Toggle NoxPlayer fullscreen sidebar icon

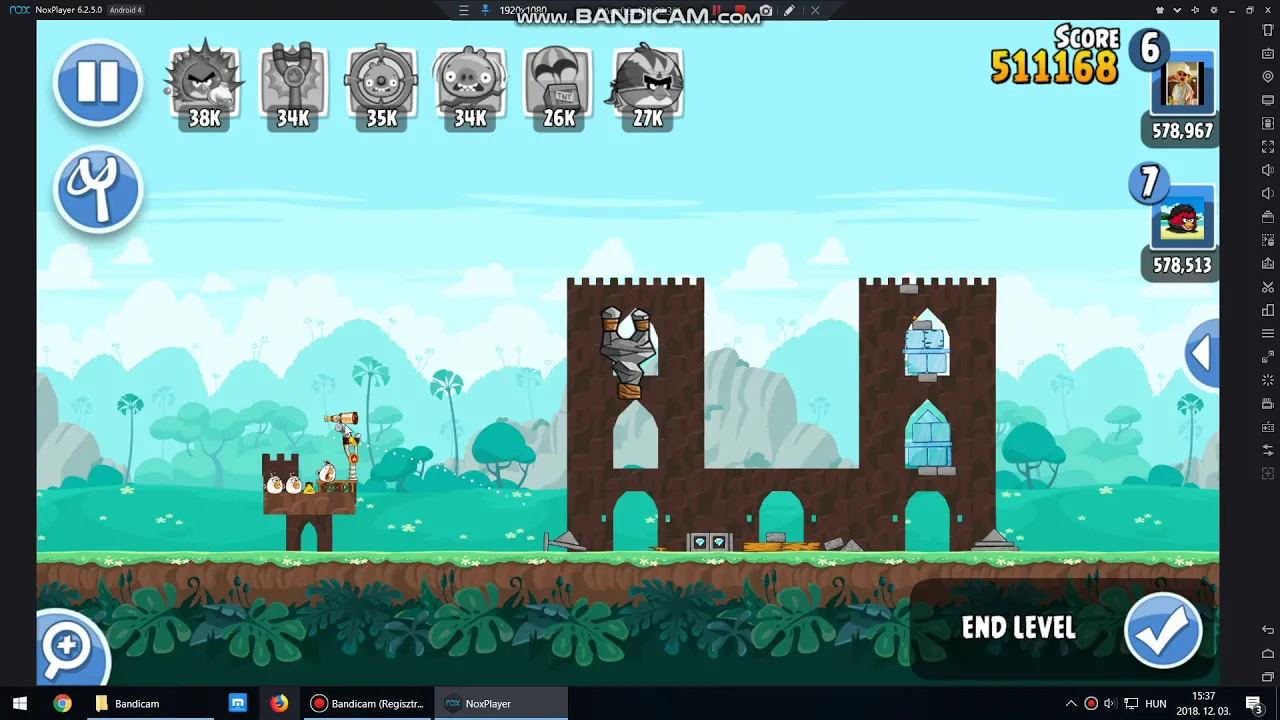(1268, 147)
